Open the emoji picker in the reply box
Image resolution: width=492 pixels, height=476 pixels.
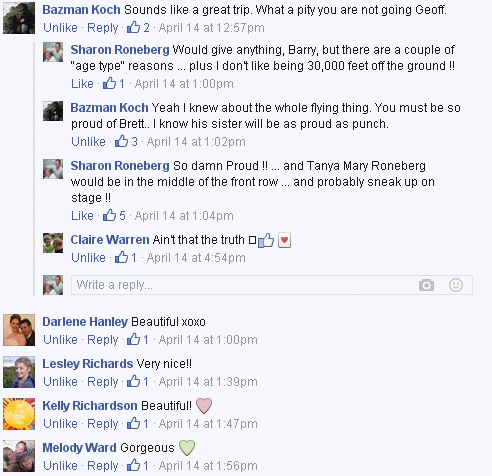456,285
